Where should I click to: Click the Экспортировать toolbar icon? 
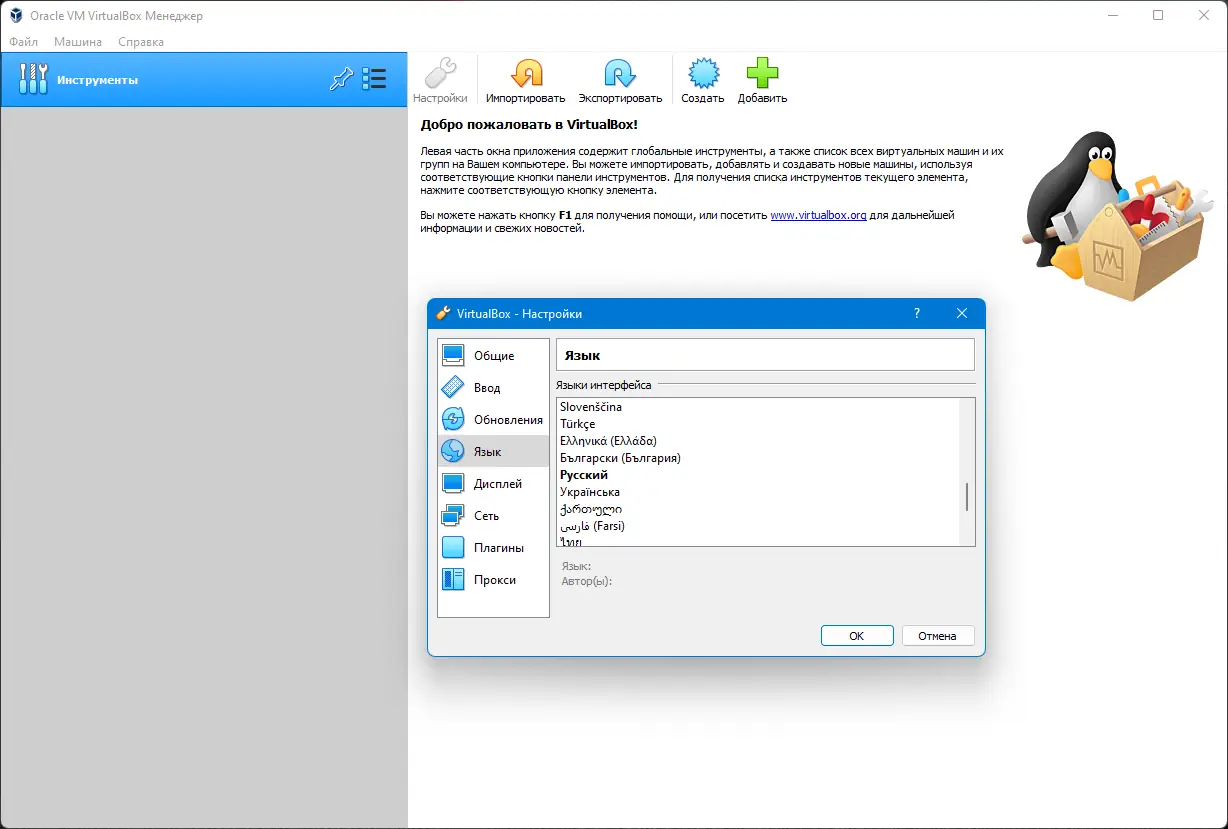tap(620, 74)
